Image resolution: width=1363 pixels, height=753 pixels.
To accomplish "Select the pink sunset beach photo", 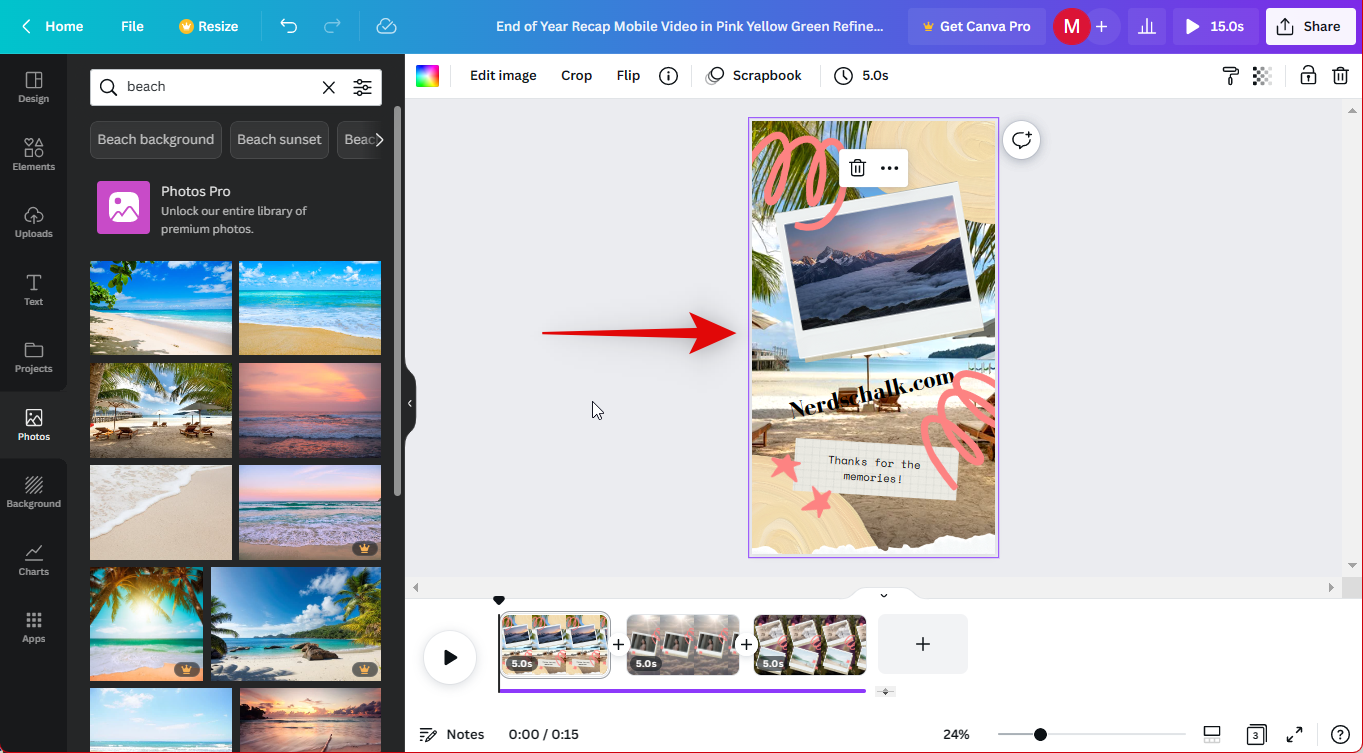I will (x=310, y=410).
